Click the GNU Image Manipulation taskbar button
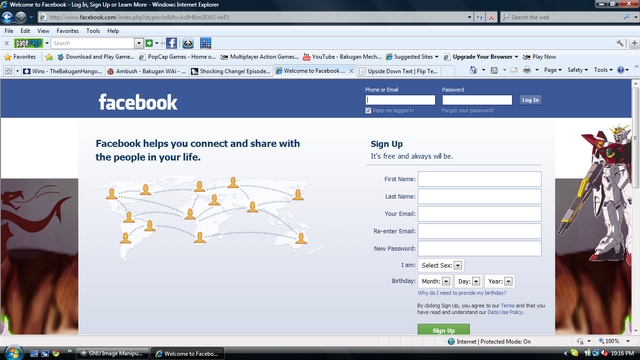640x360 pixels. pos(113,353)
